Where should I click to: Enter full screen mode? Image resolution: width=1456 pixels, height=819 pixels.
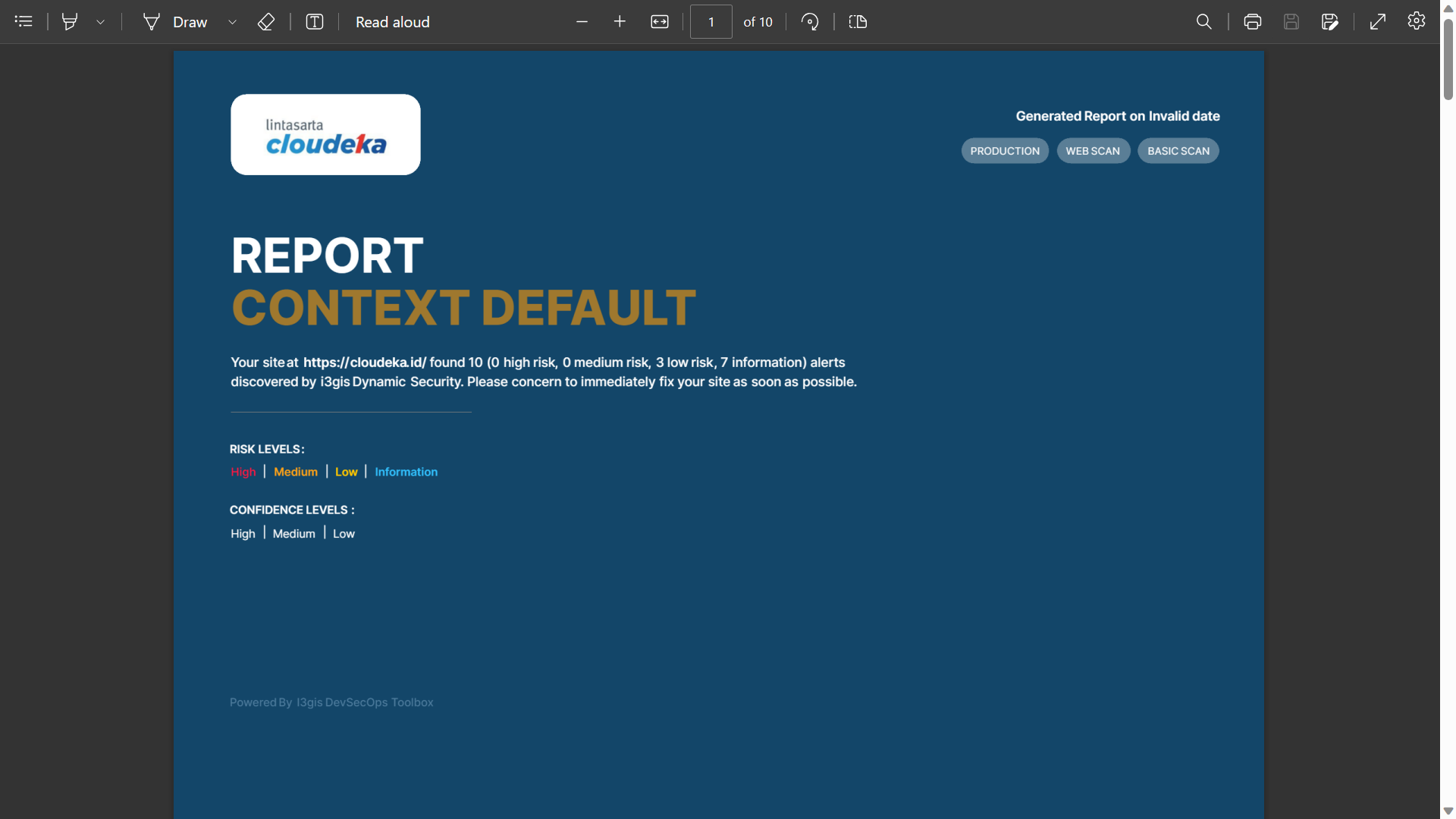1378,22
